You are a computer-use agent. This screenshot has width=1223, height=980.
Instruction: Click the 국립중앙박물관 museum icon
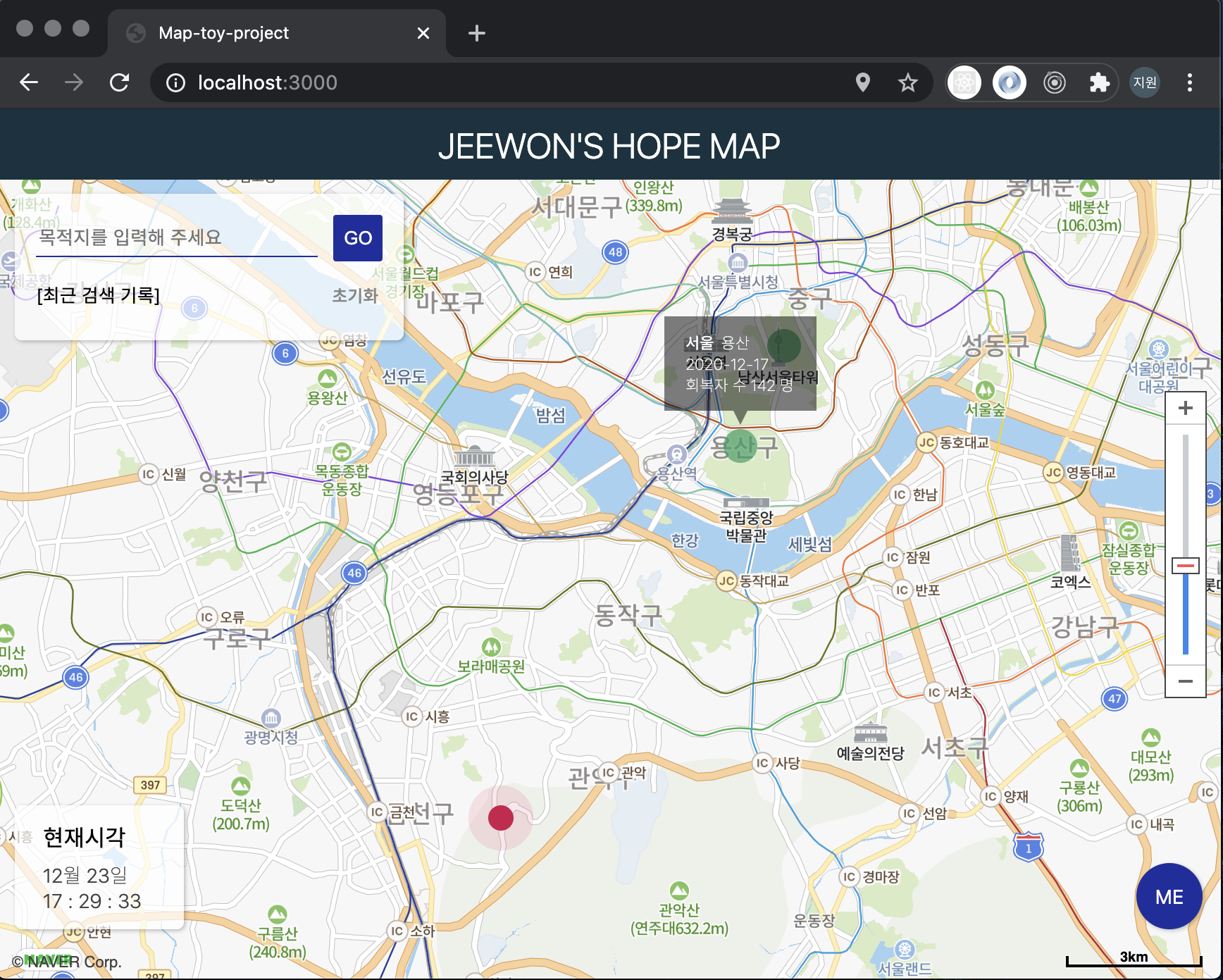pyautogui.click(x=746, y=503)
